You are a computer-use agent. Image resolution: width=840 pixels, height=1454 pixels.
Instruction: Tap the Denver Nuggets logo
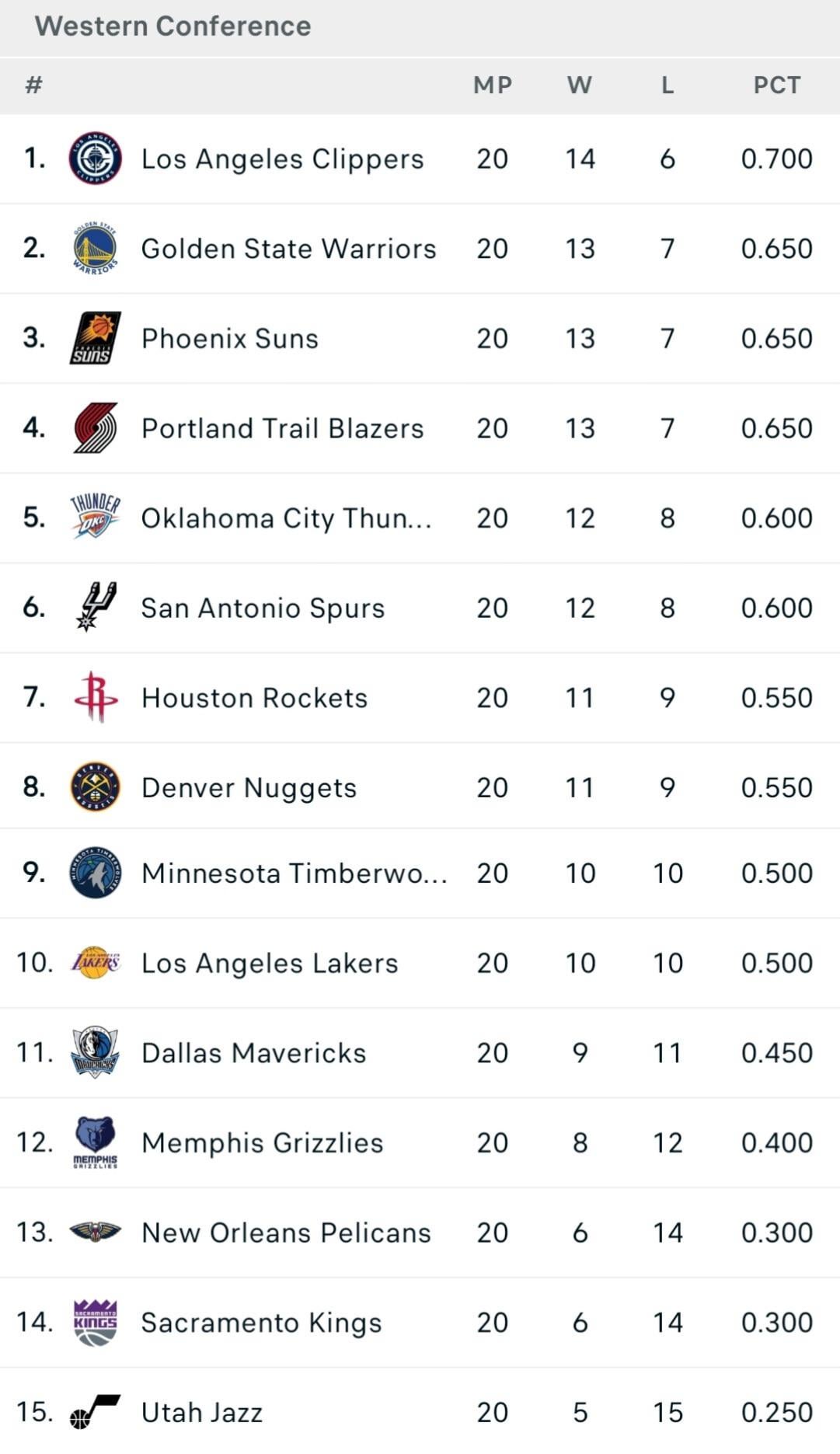pyautogui.click(x=95, y=787)
